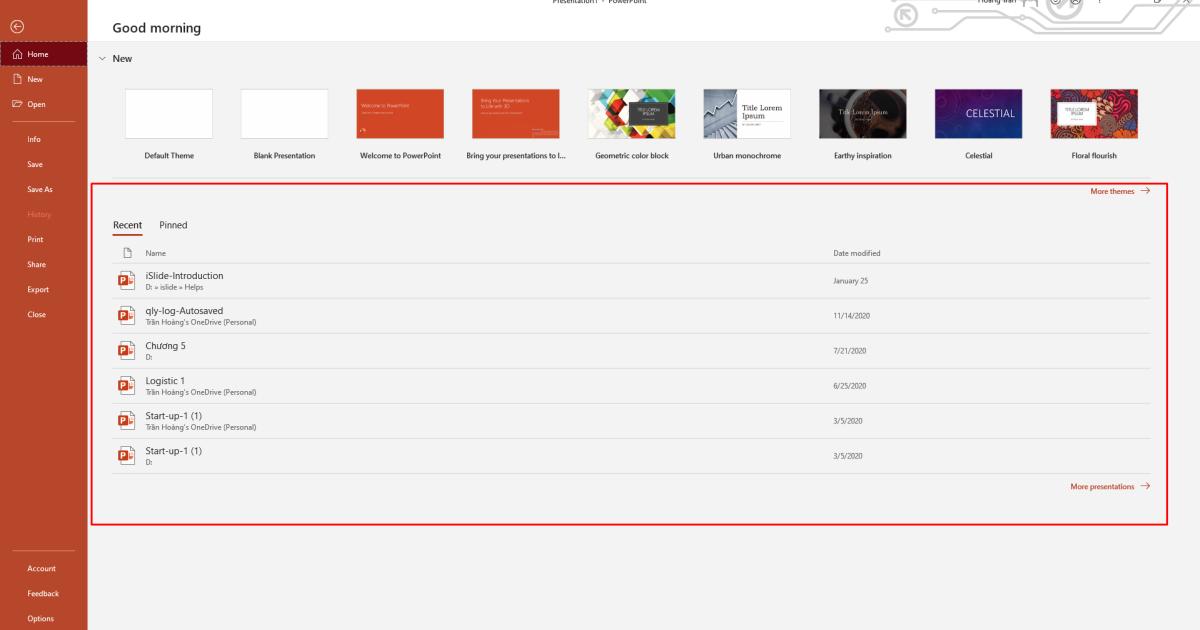Open the iSlide-Introduction file

pyautogui.click(x=631, y=280)
